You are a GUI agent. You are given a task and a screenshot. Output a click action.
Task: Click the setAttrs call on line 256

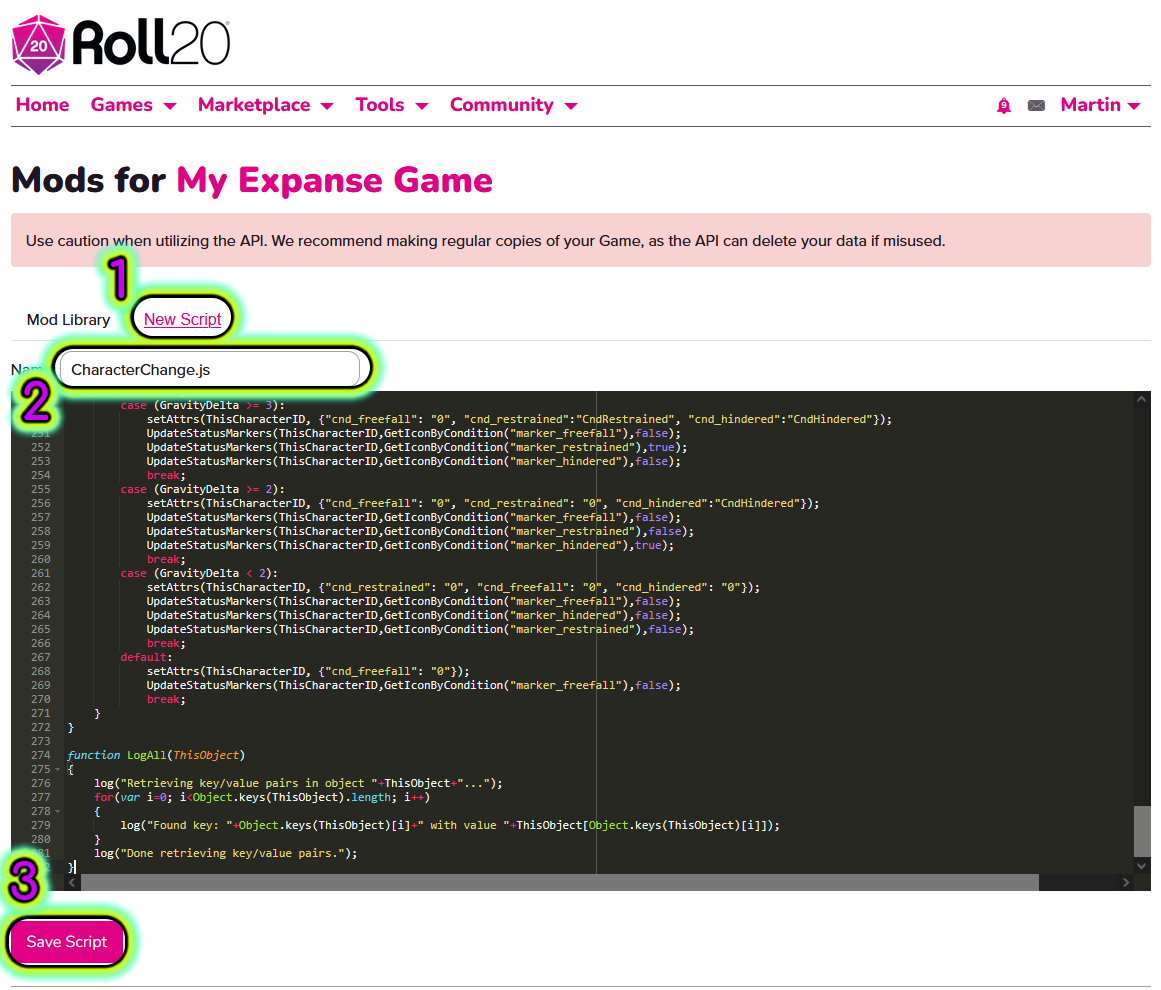(483, 504)
